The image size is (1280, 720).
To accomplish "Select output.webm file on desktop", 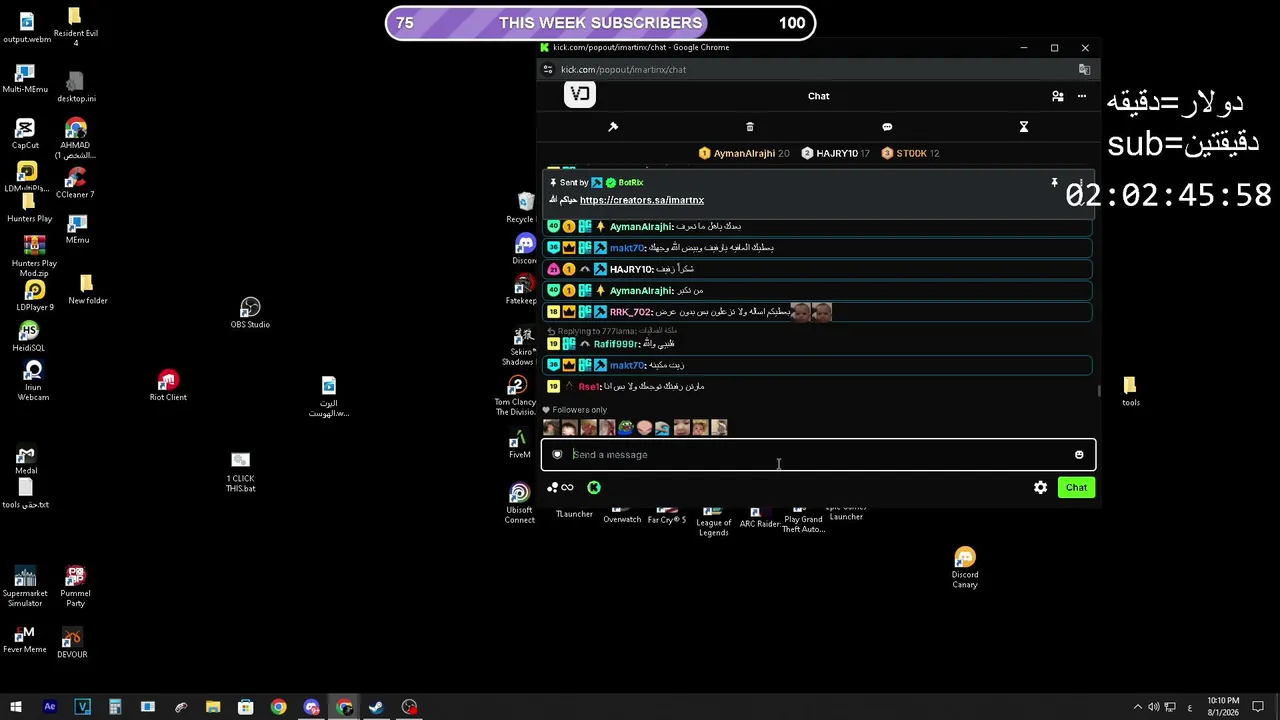I will click(26, 28).
